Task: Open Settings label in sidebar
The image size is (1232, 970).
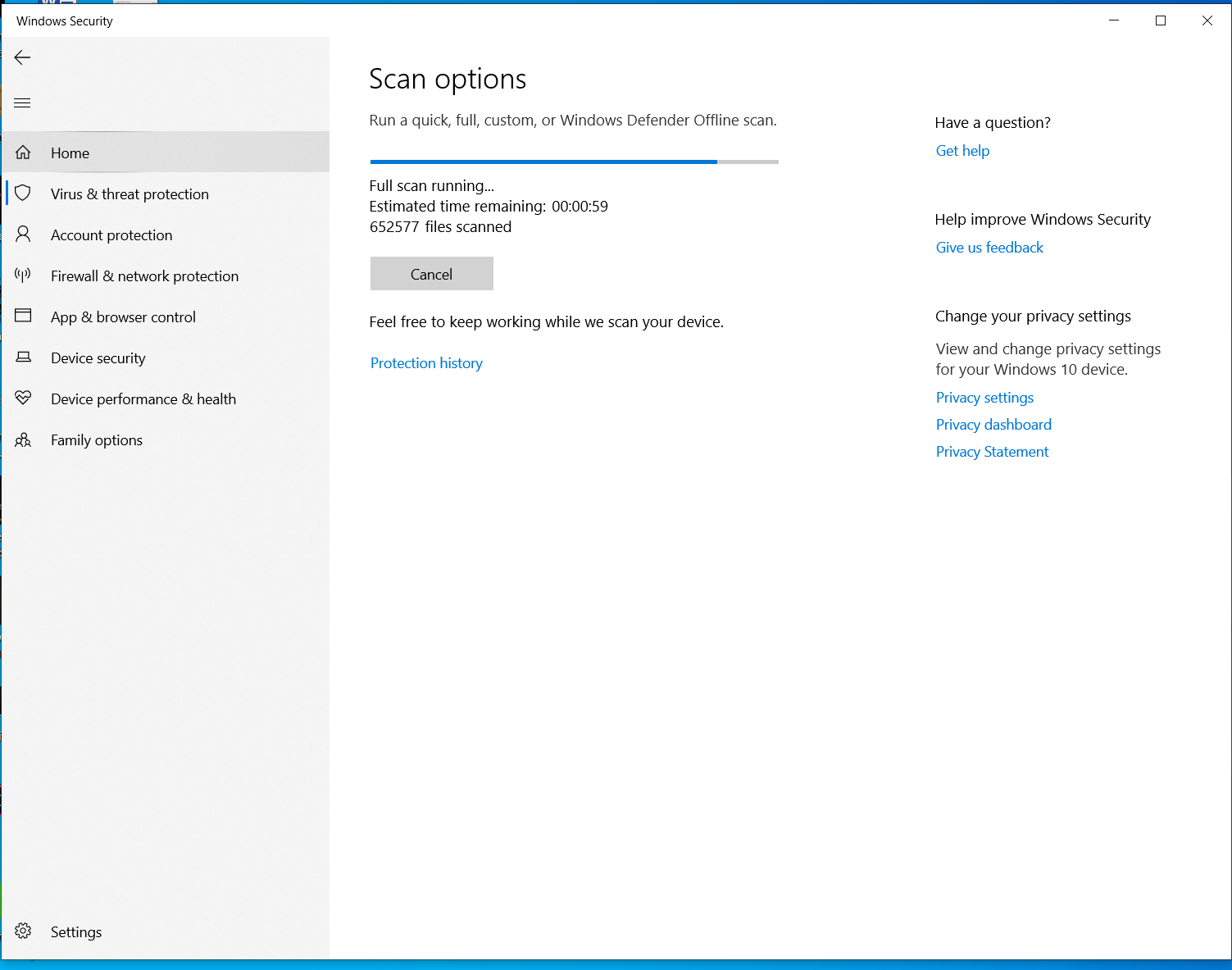Action: point(76,932)
